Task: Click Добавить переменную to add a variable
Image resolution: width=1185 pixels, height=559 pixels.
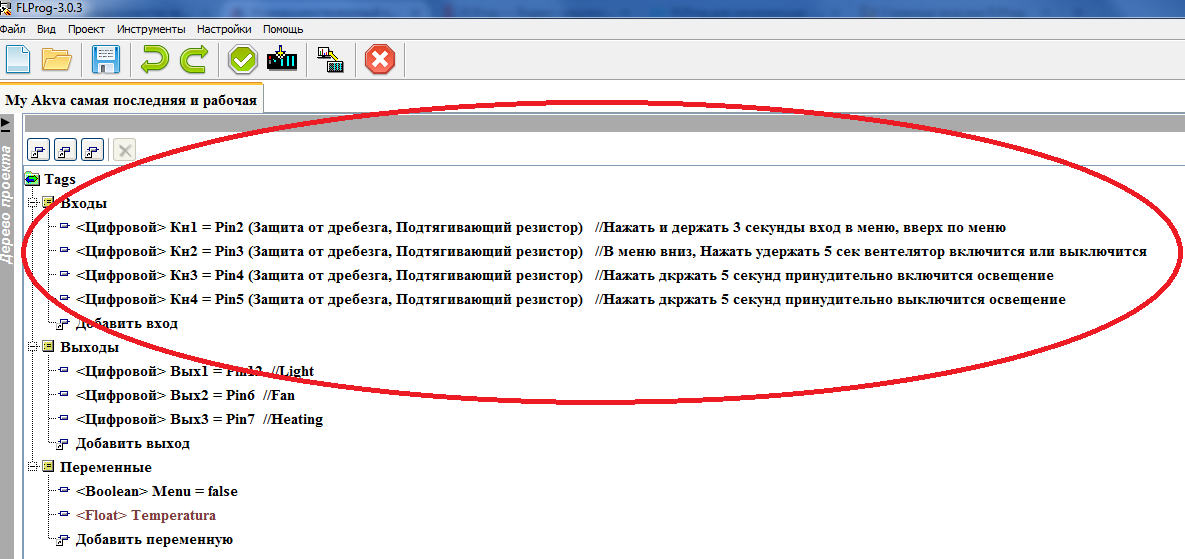Action: [154, 539]
